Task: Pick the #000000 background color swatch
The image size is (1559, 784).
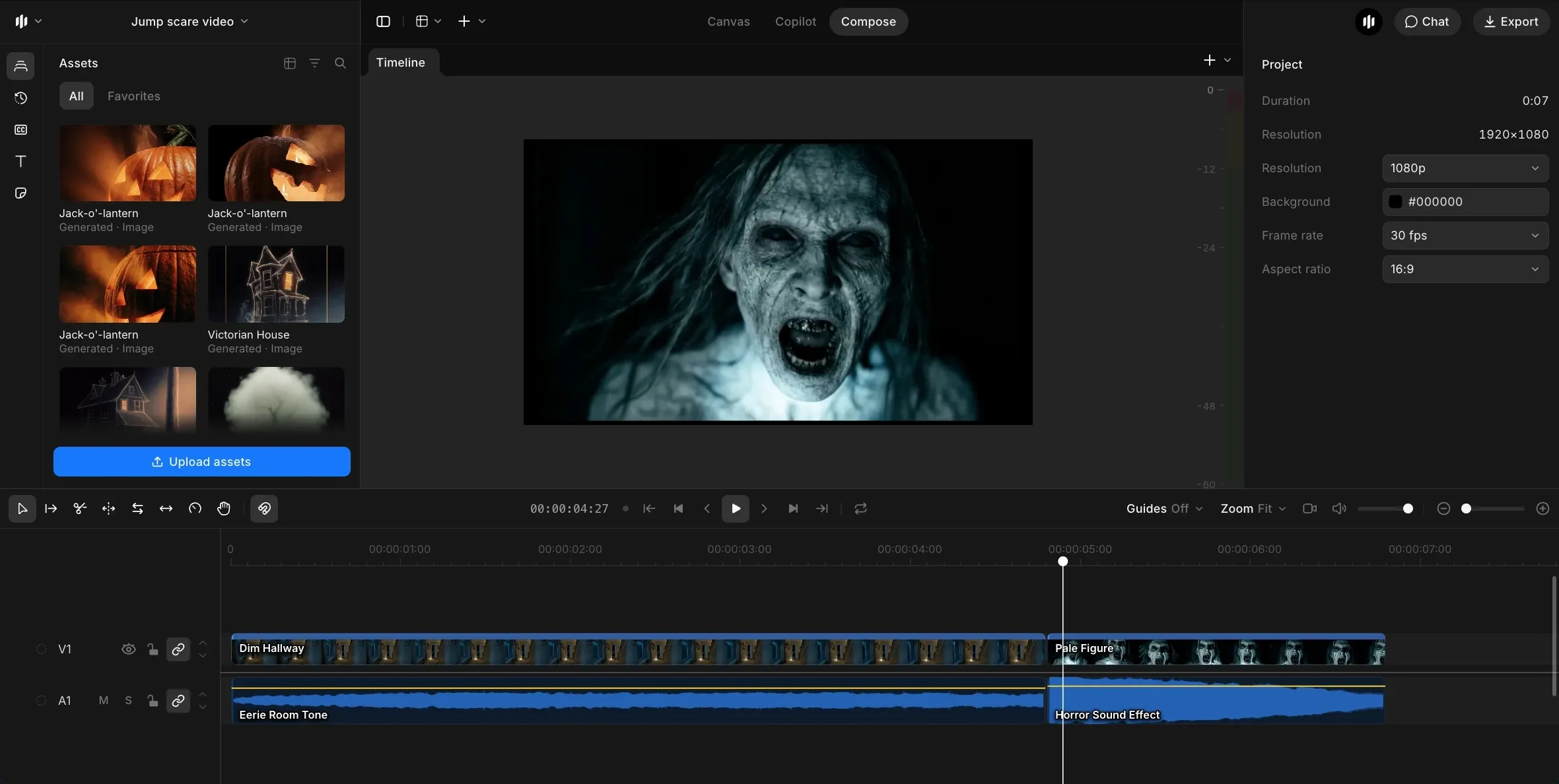Action: click(1395, 201)
